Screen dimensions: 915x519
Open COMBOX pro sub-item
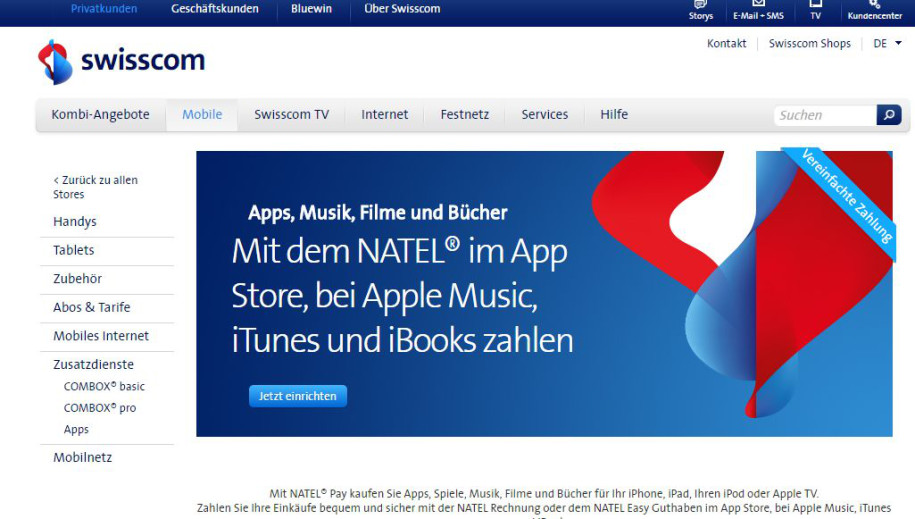point(100,407)
